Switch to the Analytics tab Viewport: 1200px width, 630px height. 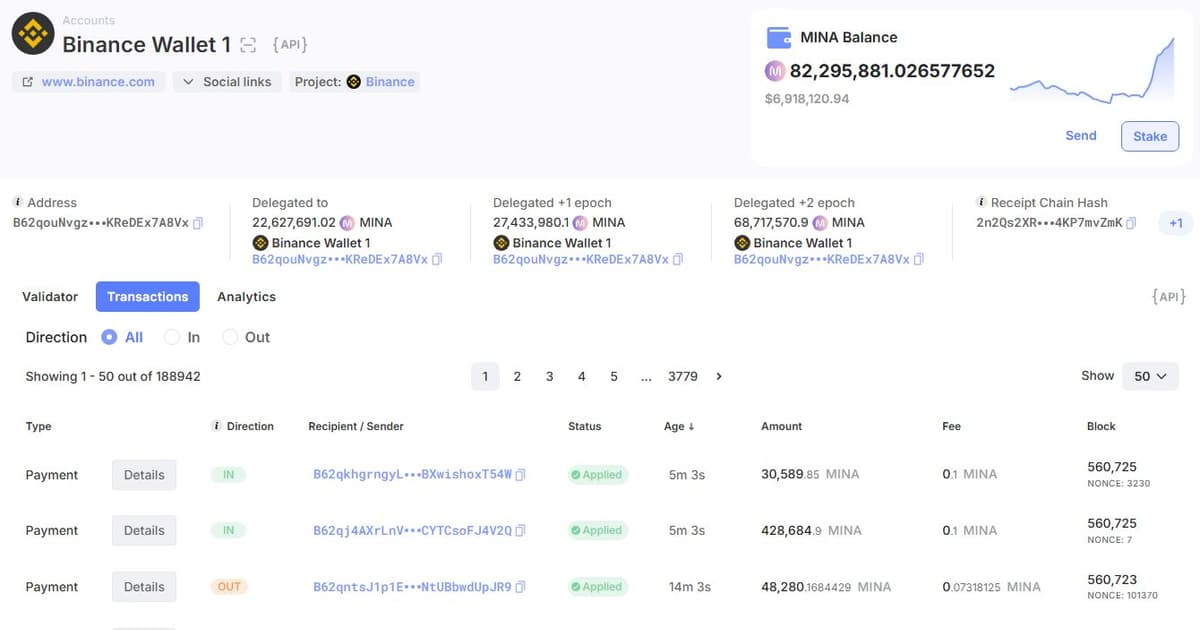pyautogui.click(x=246, y=297)
